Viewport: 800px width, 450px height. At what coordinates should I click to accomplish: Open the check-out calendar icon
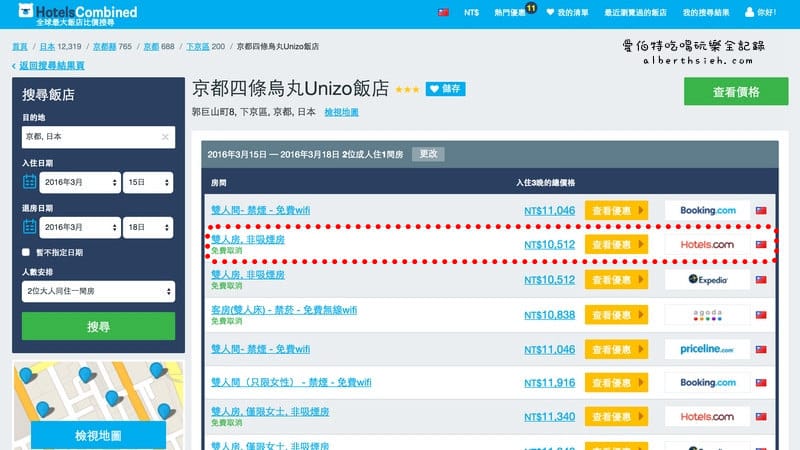(30, 226)
